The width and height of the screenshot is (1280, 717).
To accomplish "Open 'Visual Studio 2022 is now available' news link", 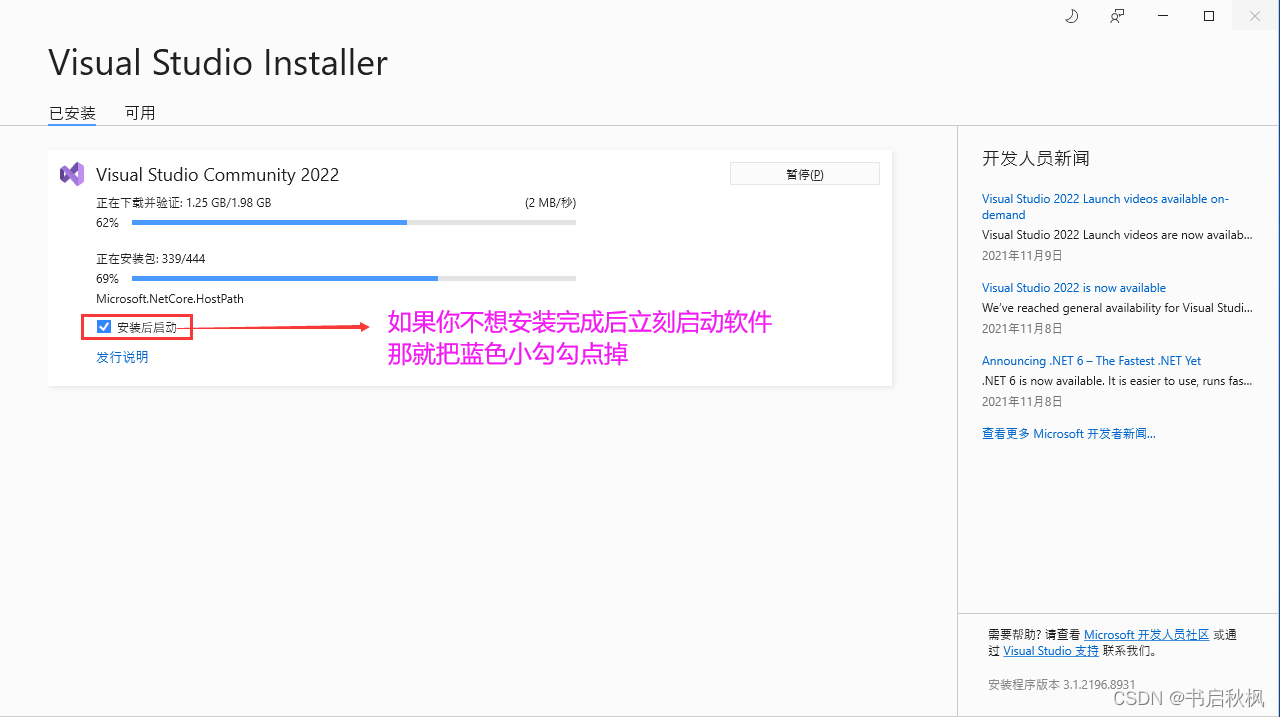I will [1074, 288].
